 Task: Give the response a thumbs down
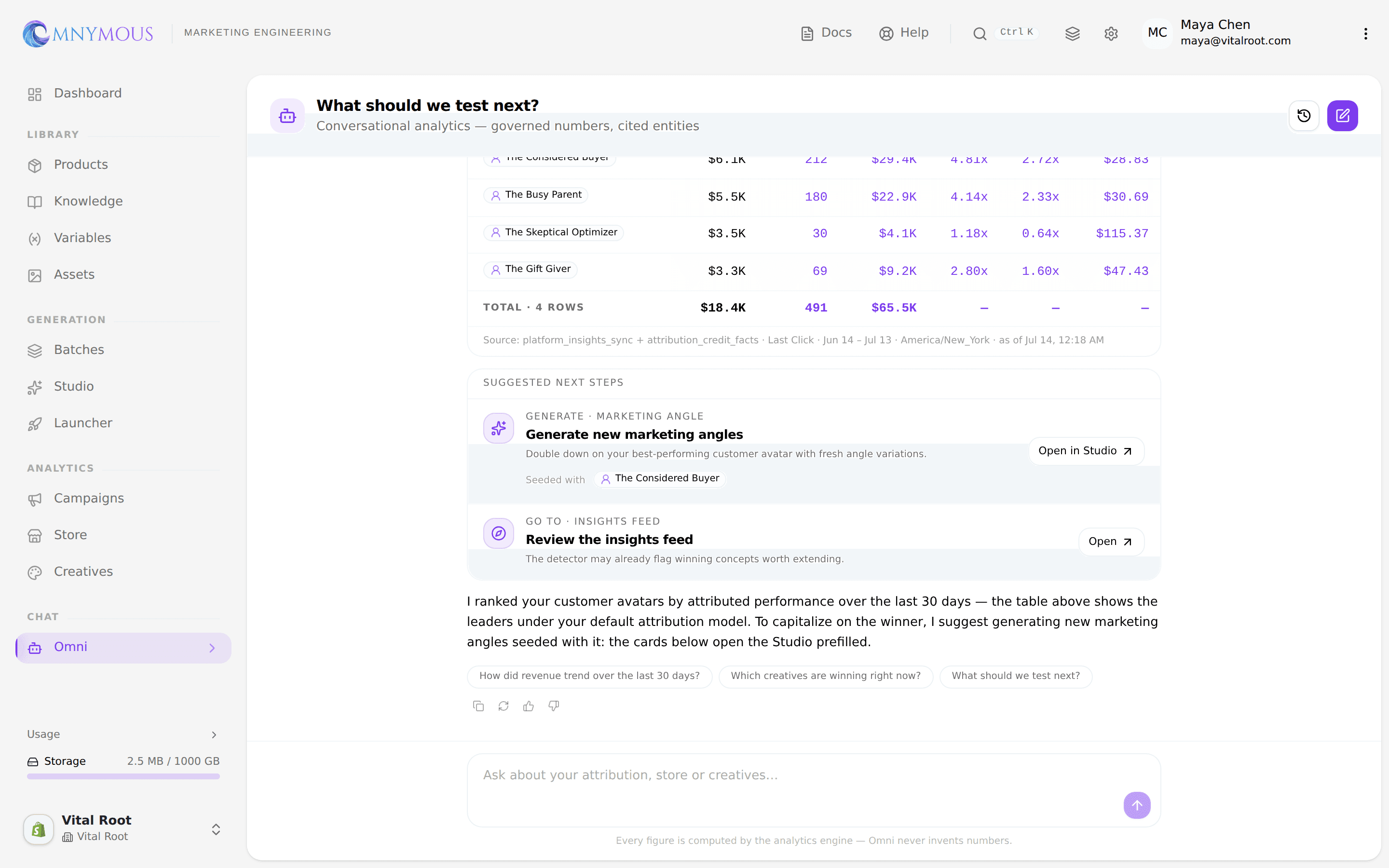coord(554,706)
